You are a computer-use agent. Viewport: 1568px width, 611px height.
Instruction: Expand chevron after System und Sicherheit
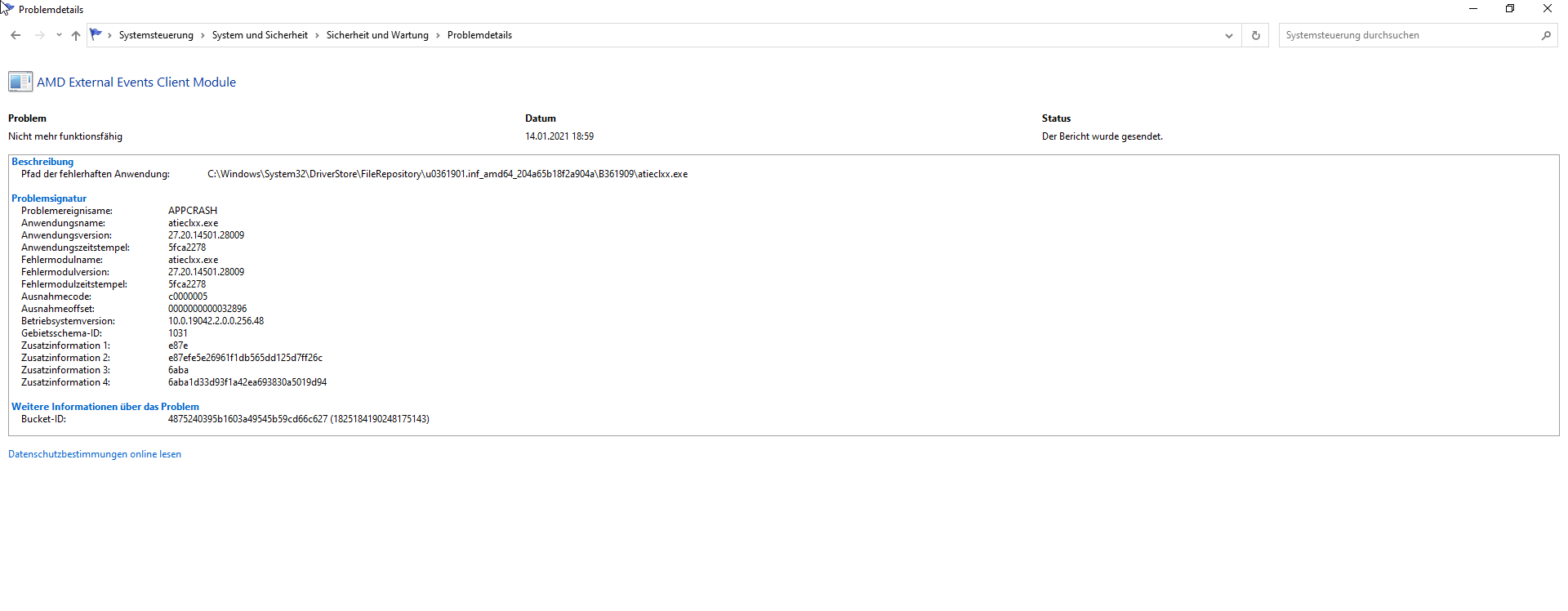[317, 35]
